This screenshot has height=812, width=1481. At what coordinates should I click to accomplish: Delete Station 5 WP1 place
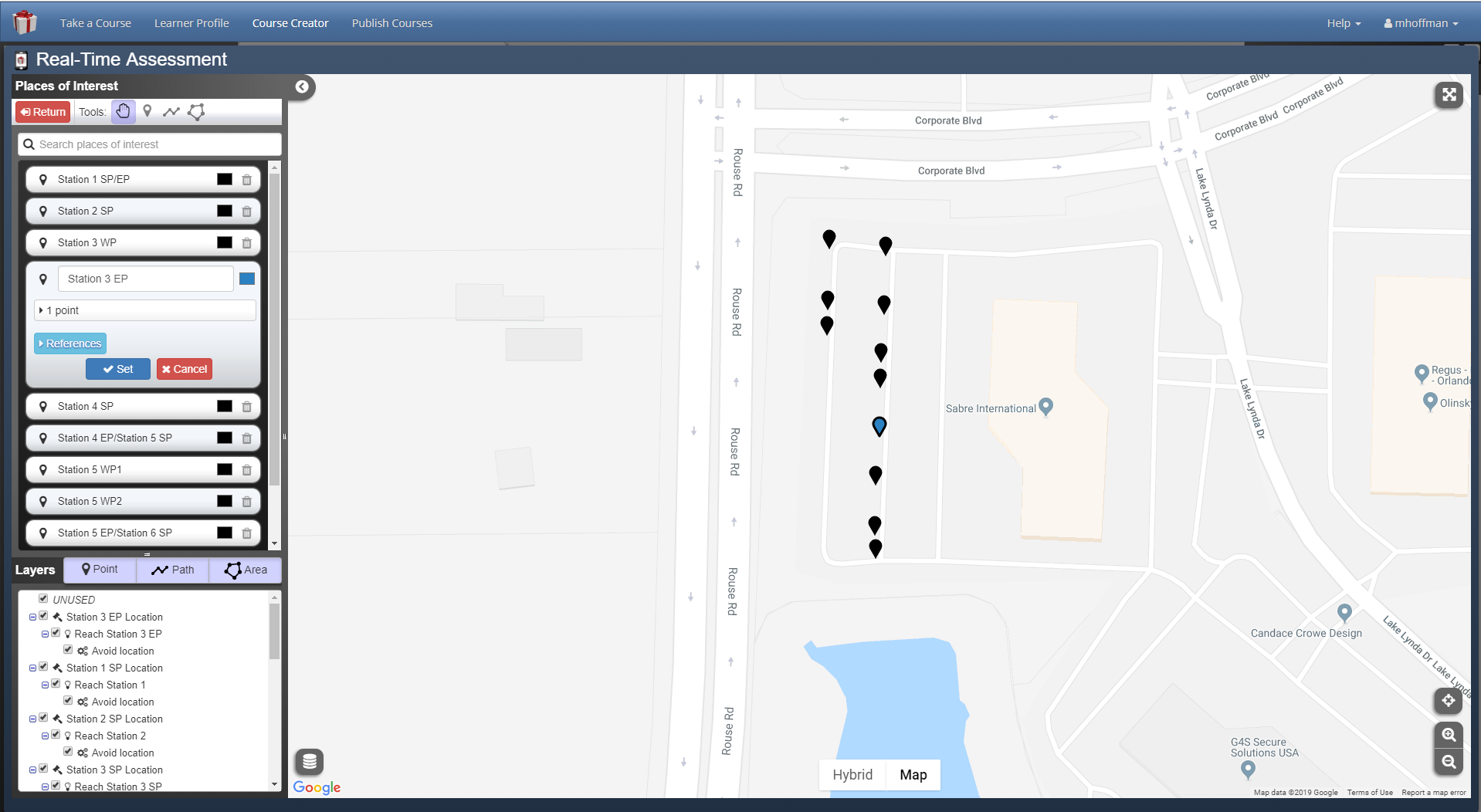[x=247, y=470]
